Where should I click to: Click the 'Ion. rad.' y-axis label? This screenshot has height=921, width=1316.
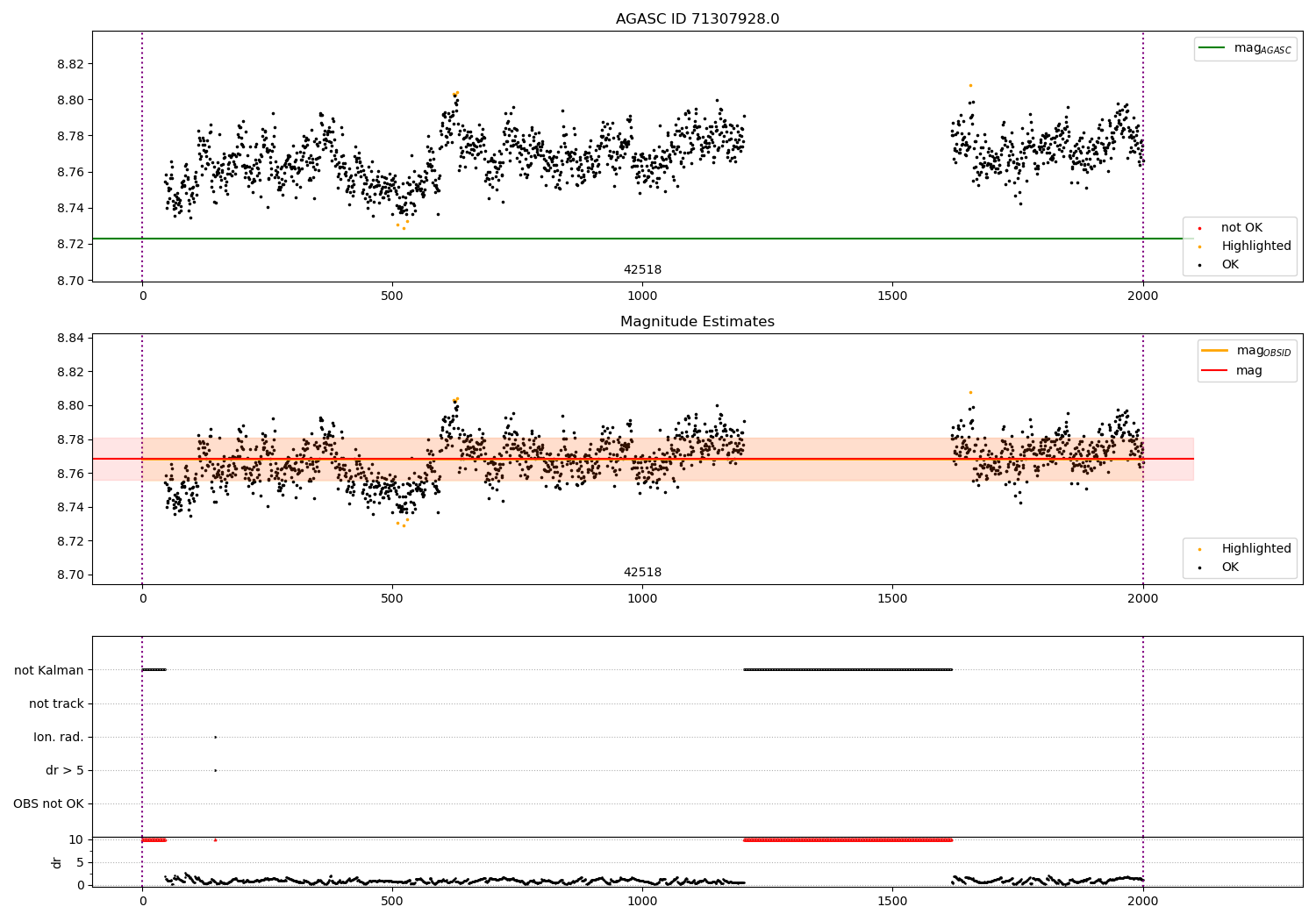[59, 737]
